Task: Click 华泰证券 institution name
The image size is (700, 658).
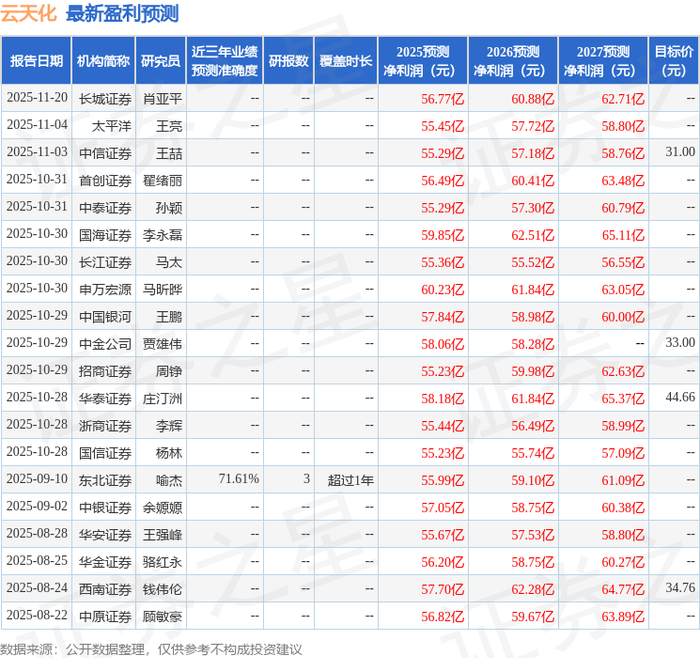Action: click(x=105, y=398)
